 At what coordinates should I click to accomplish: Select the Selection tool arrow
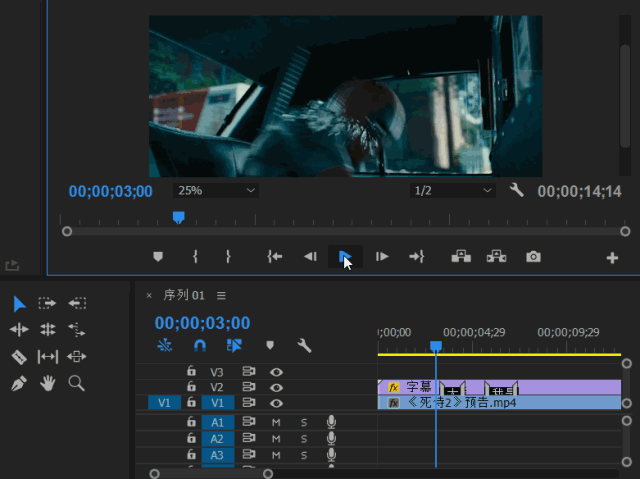pos(19,304)
